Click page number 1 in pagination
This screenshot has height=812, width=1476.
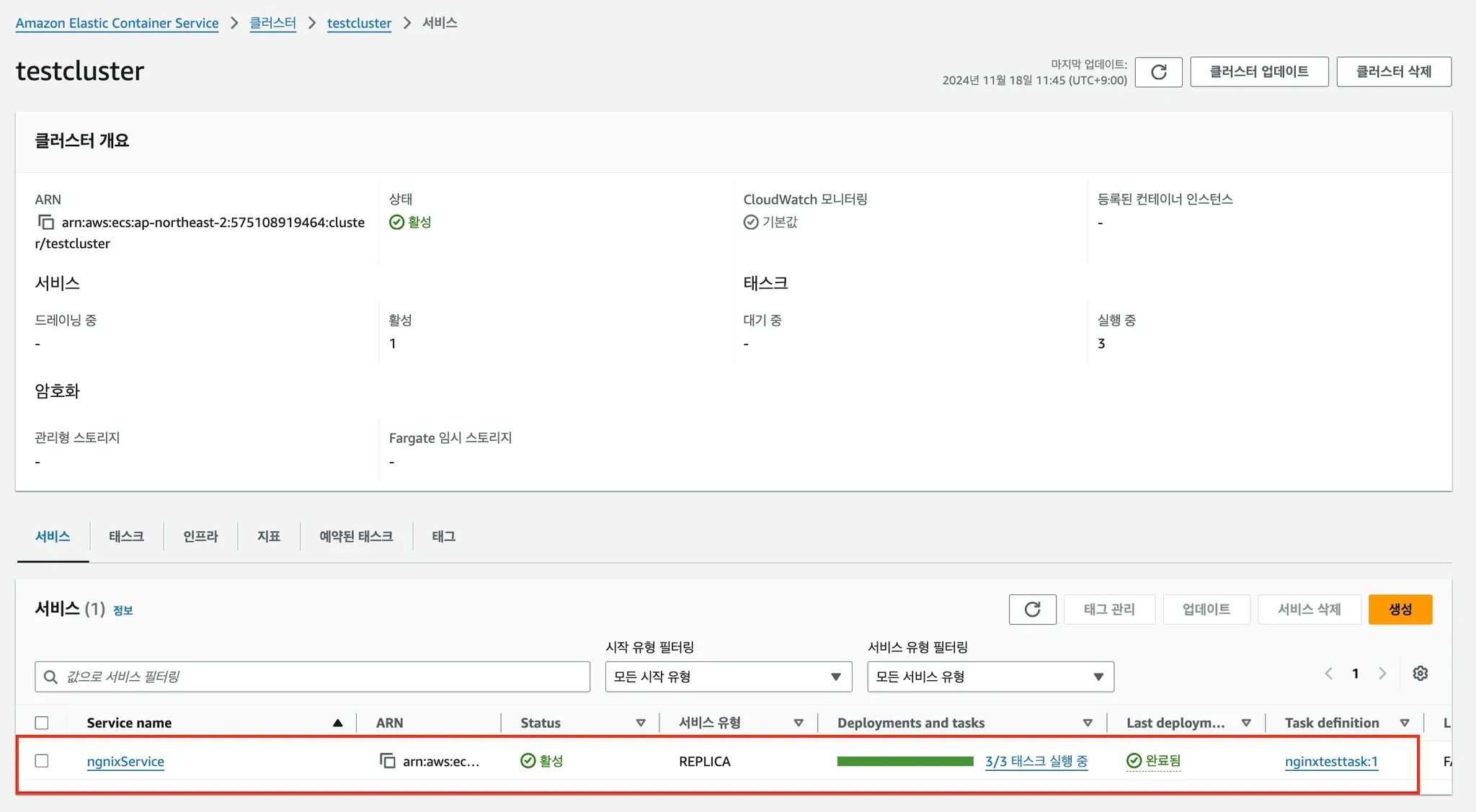pyautogui.click(x=1355, y=674)
